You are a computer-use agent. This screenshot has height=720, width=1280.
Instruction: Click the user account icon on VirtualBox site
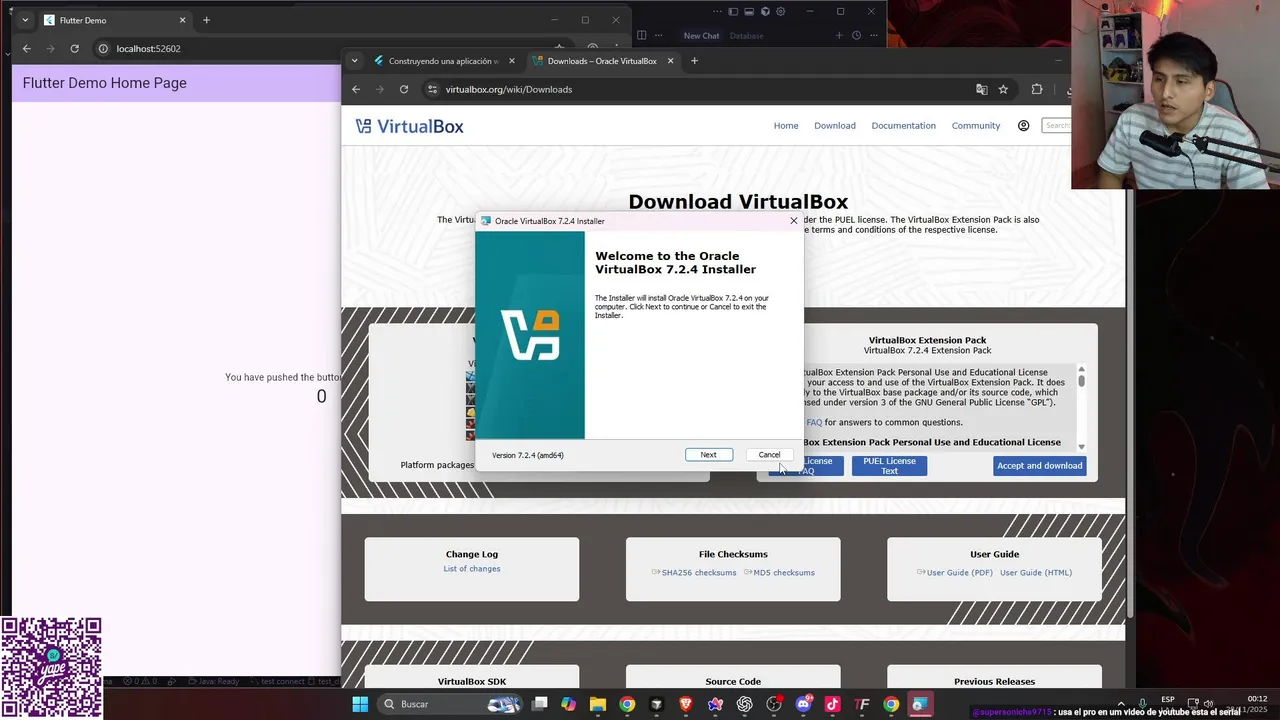[x=1023, y=126]
